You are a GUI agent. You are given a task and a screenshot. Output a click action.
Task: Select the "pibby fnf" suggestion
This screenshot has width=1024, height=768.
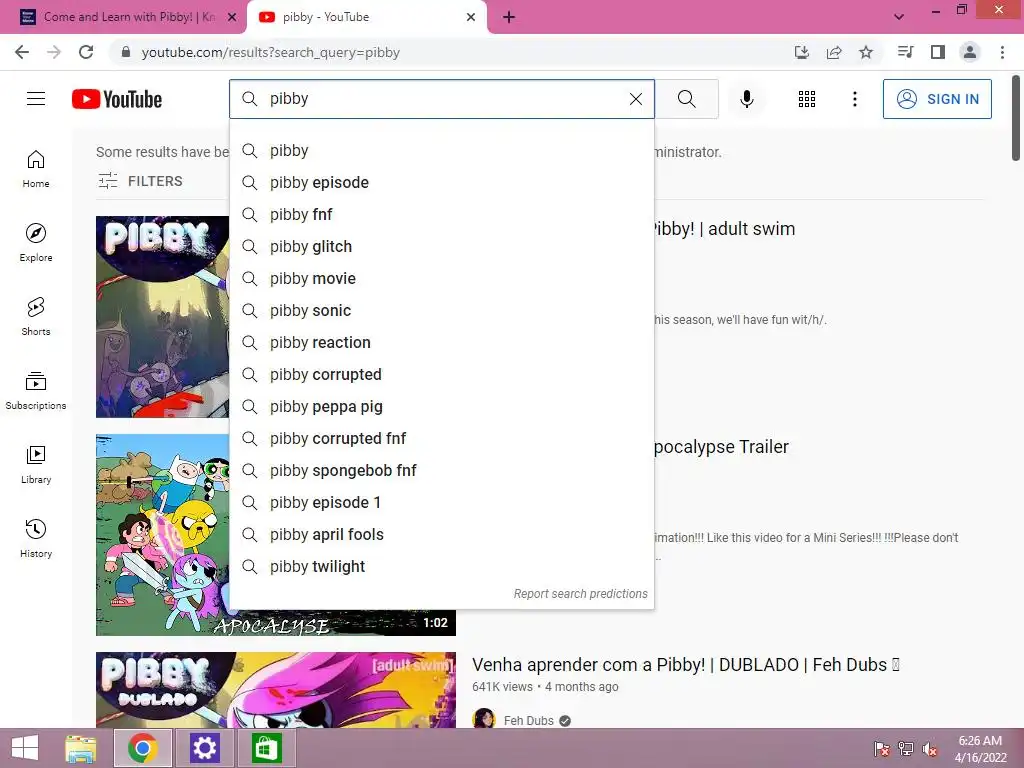click(441, 215)
